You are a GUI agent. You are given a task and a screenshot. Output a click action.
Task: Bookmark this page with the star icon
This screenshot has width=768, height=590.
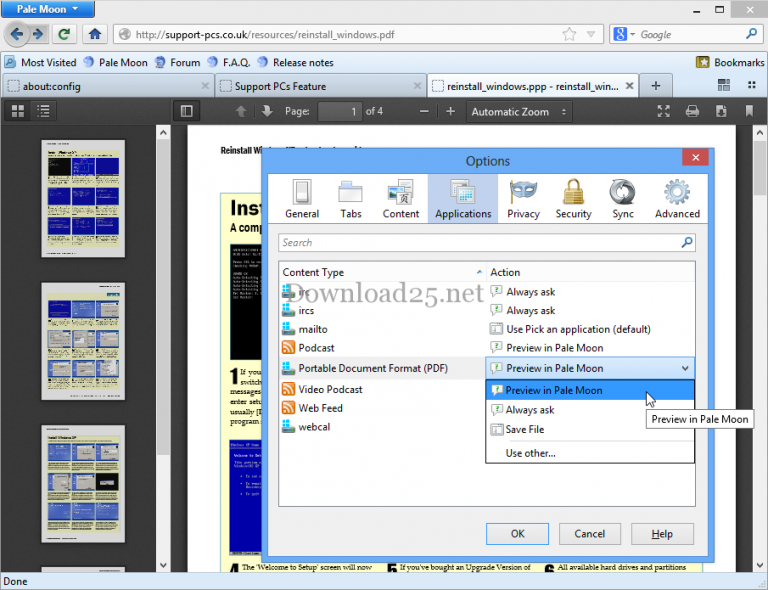(569, 34)
